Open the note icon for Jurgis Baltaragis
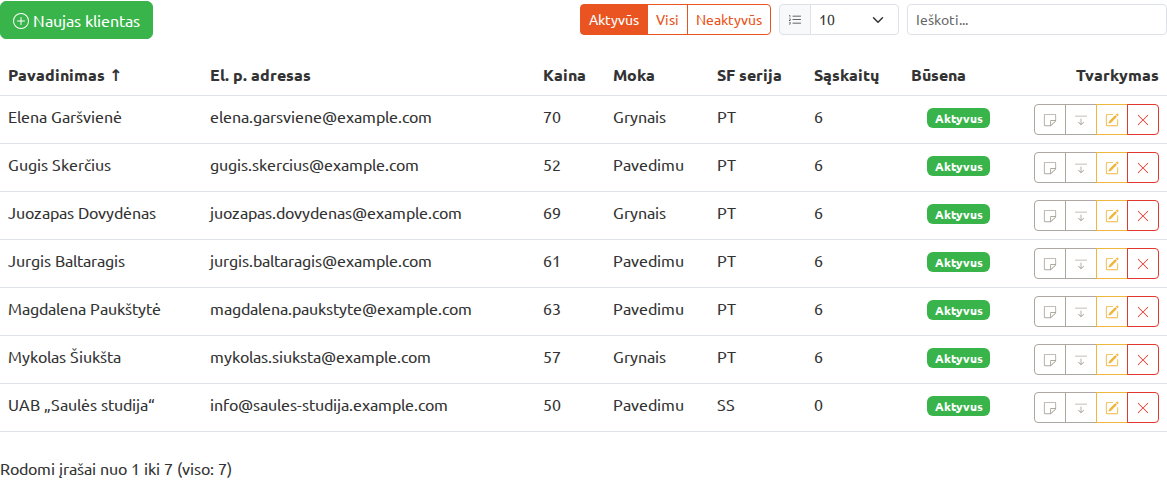The width and height of the screenshot is (1167, 488). tap(1050, 263)
